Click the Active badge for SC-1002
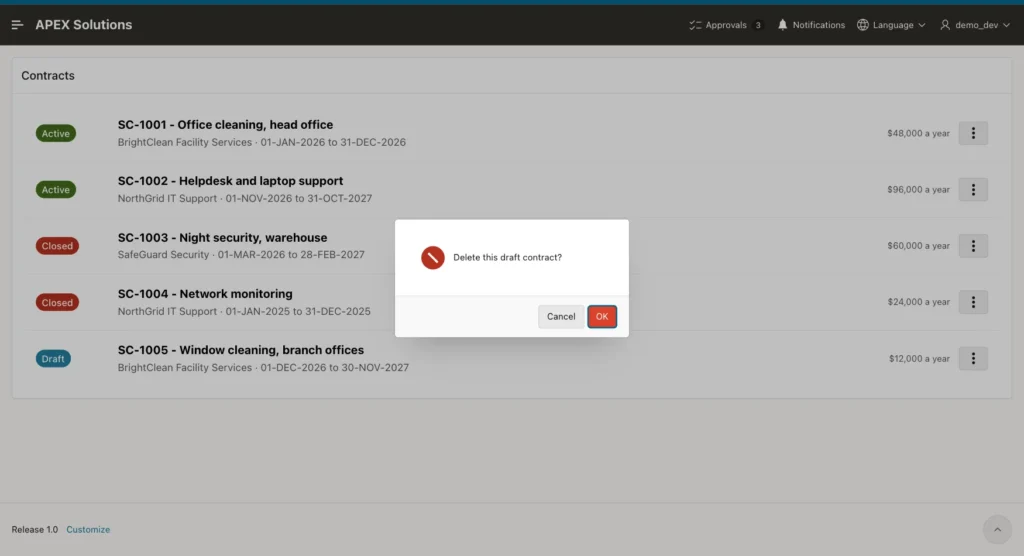 56,189
